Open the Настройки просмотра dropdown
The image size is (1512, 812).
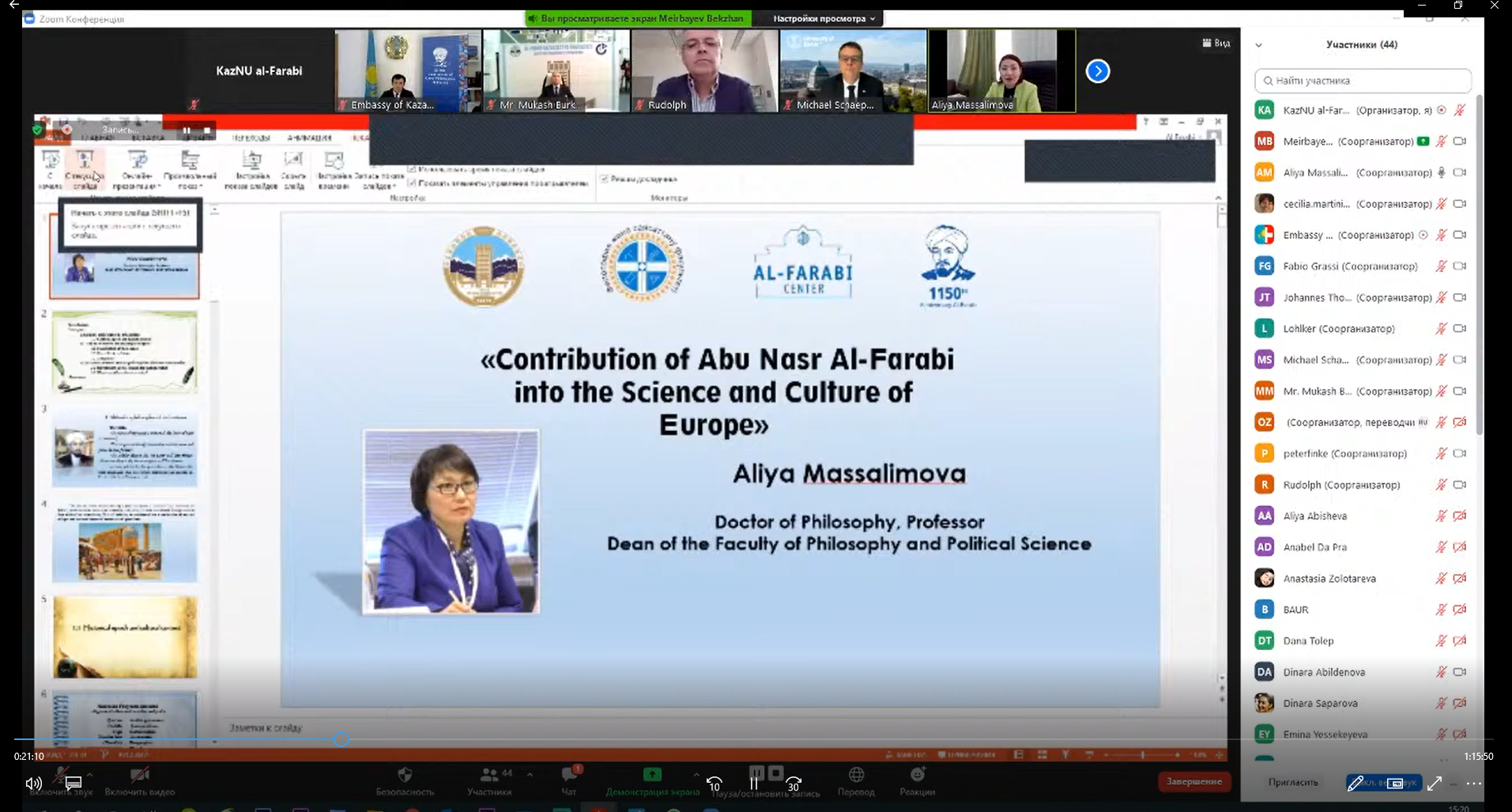(x=824, y=18)
